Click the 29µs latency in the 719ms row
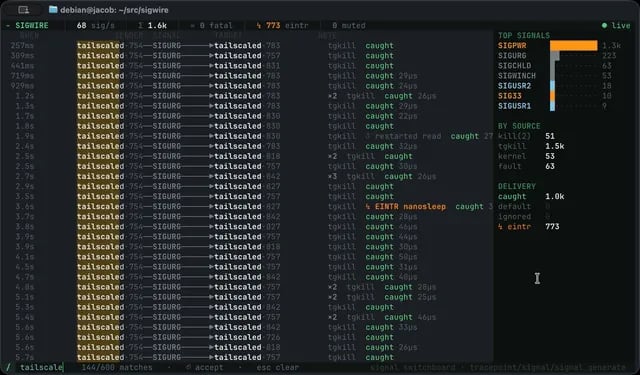Screen dimensions: 640x375 (x=408, y=75)
